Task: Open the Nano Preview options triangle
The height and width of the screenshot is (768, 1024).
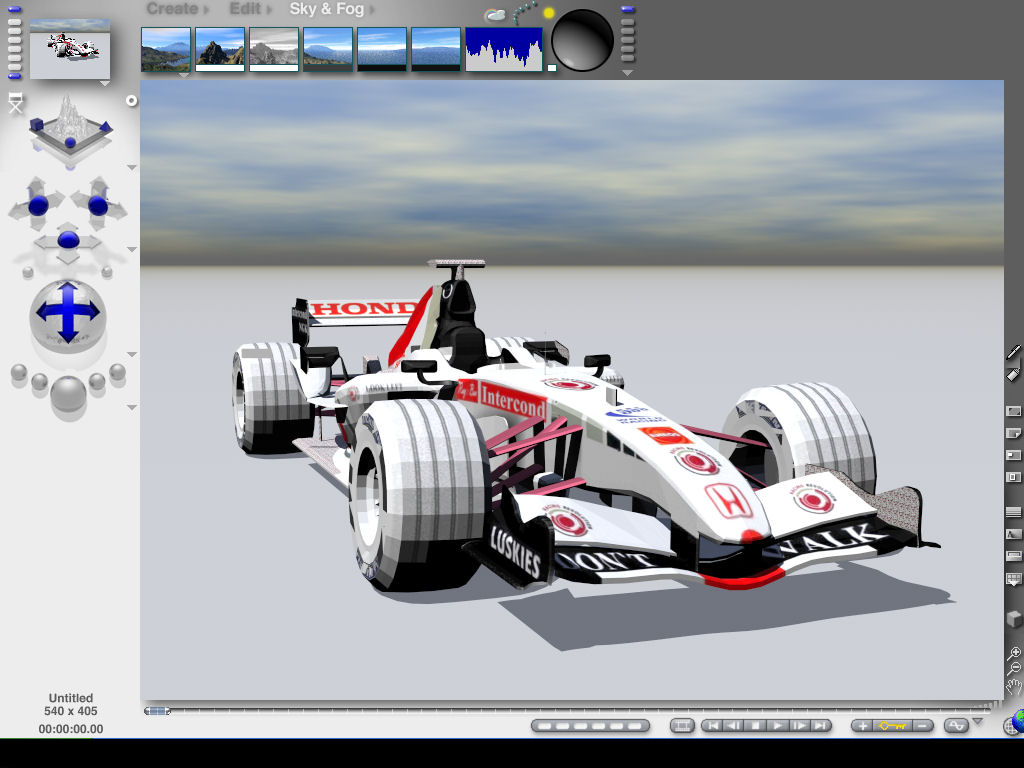Action: click(104, 84)
